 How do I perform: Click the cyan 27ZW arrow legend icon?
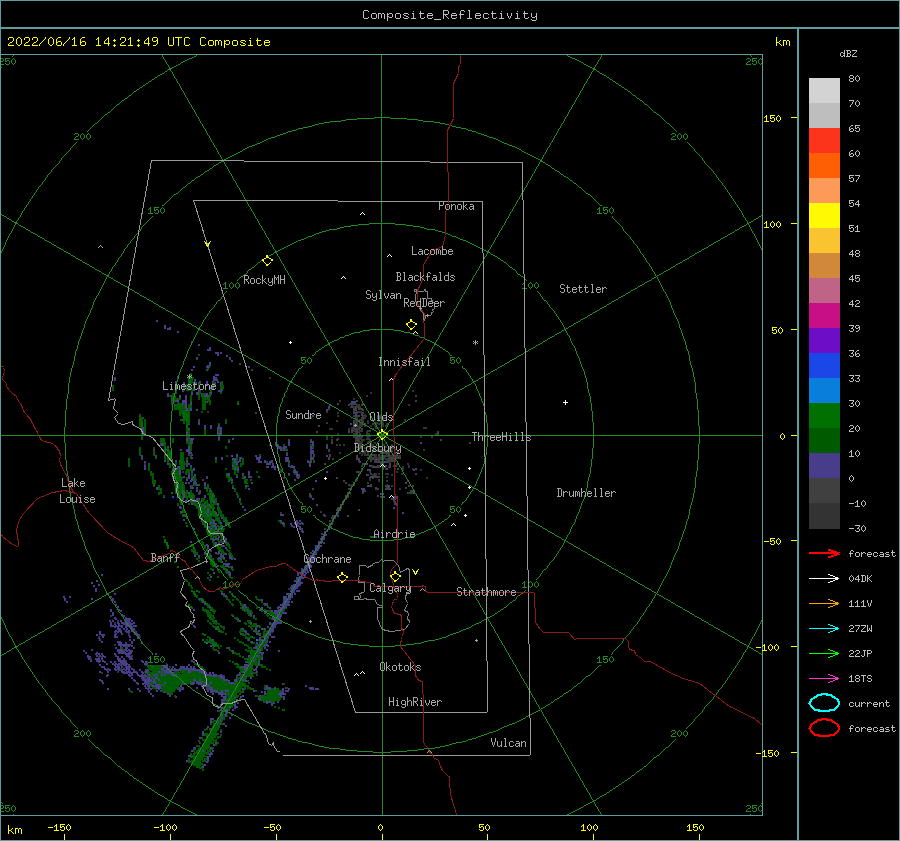pos(824,629)
